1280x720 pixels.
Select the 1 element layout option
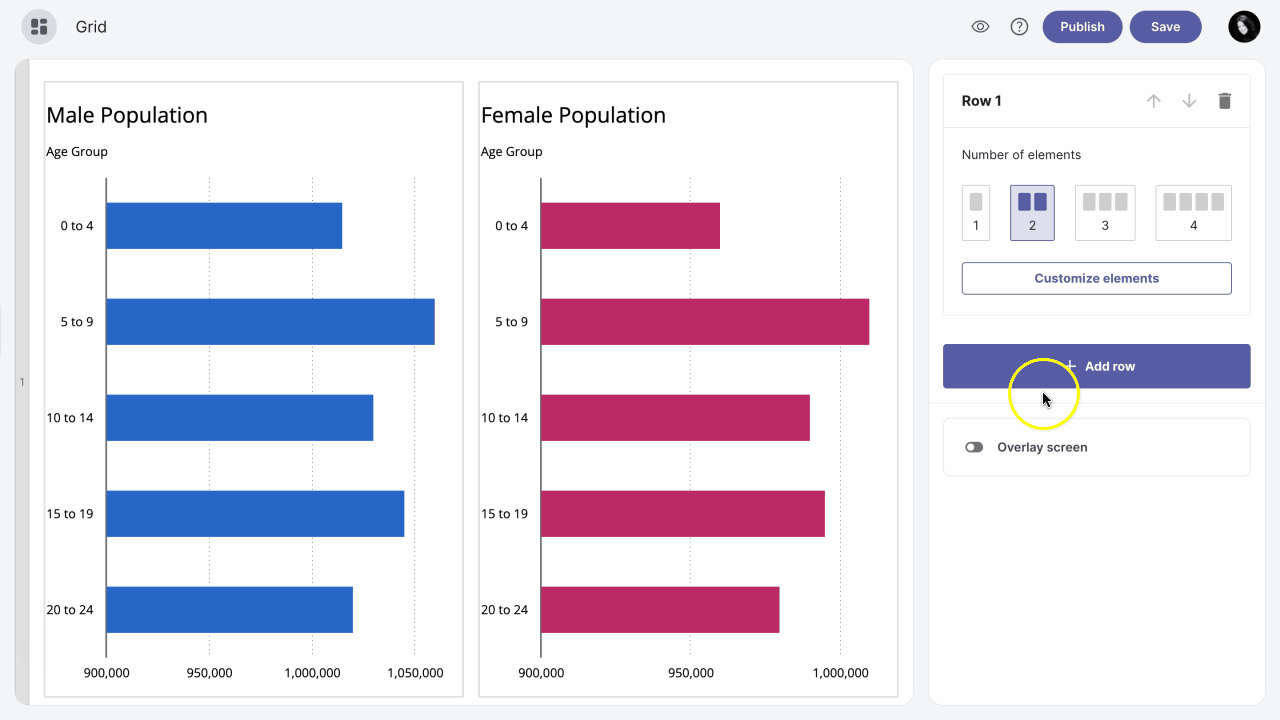point(976,212)
